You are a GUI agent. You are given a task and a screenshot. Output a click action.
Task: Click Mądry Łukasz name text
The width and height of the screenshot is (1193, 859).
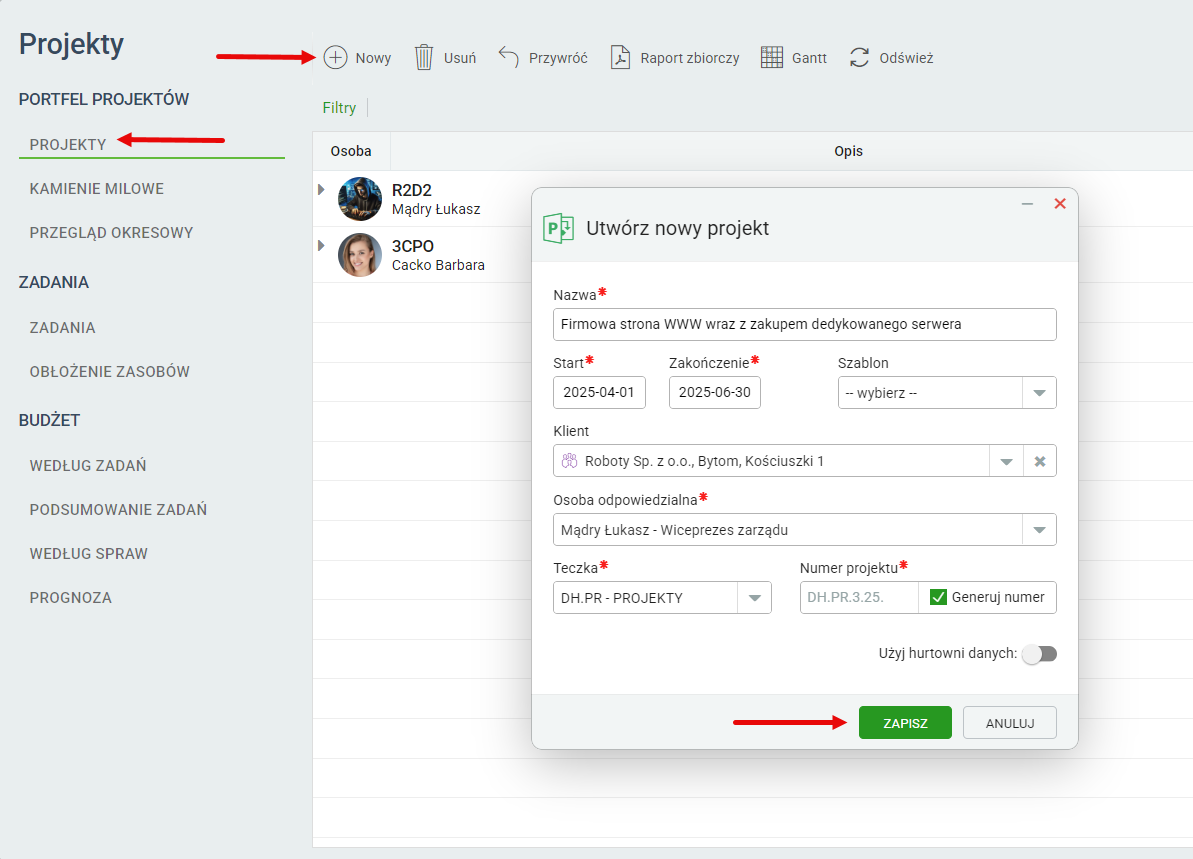click(x=436, y=209)
